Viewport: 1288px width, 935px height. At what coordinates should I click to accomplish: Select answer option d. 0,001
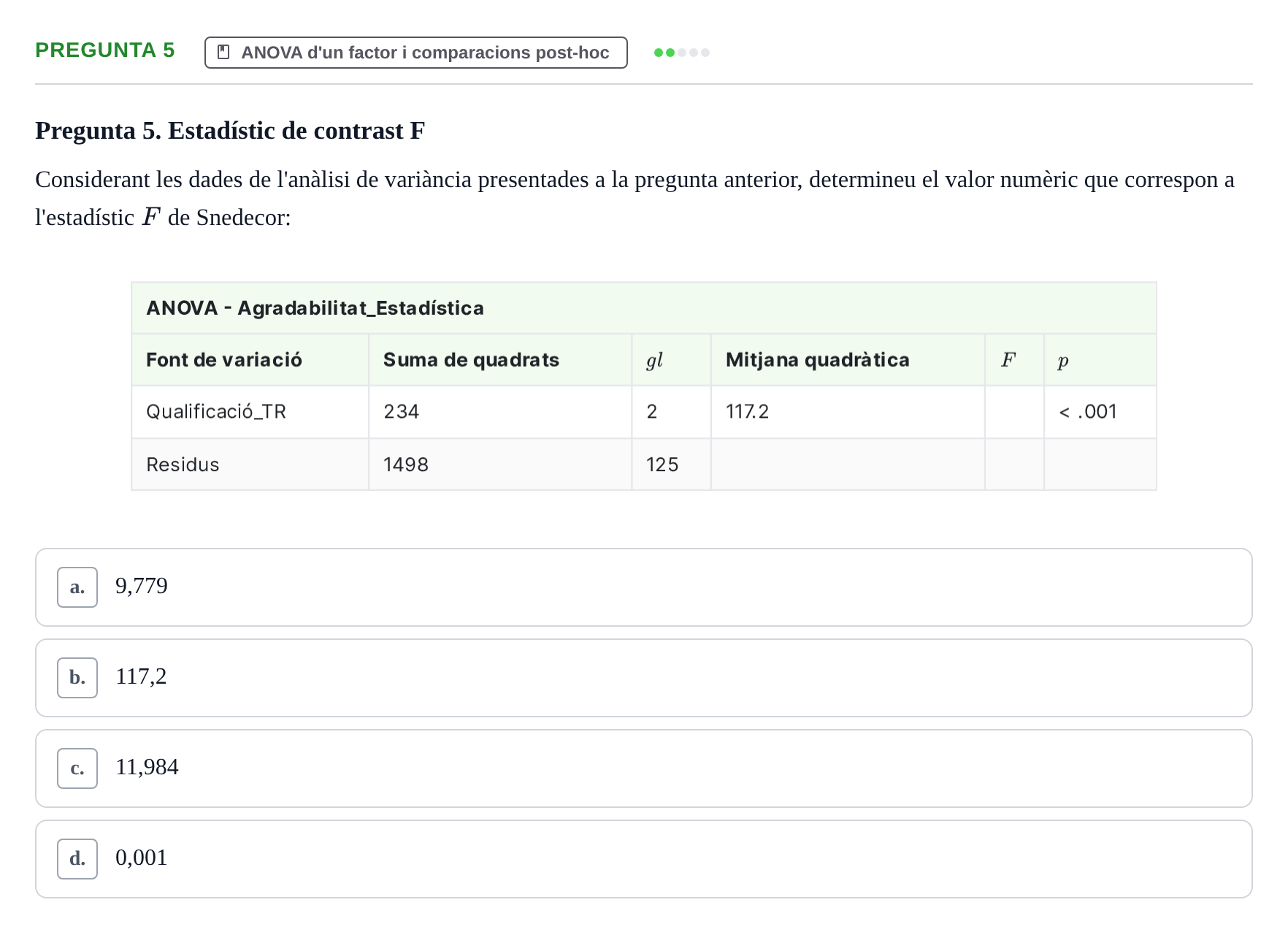pos(643,859)
